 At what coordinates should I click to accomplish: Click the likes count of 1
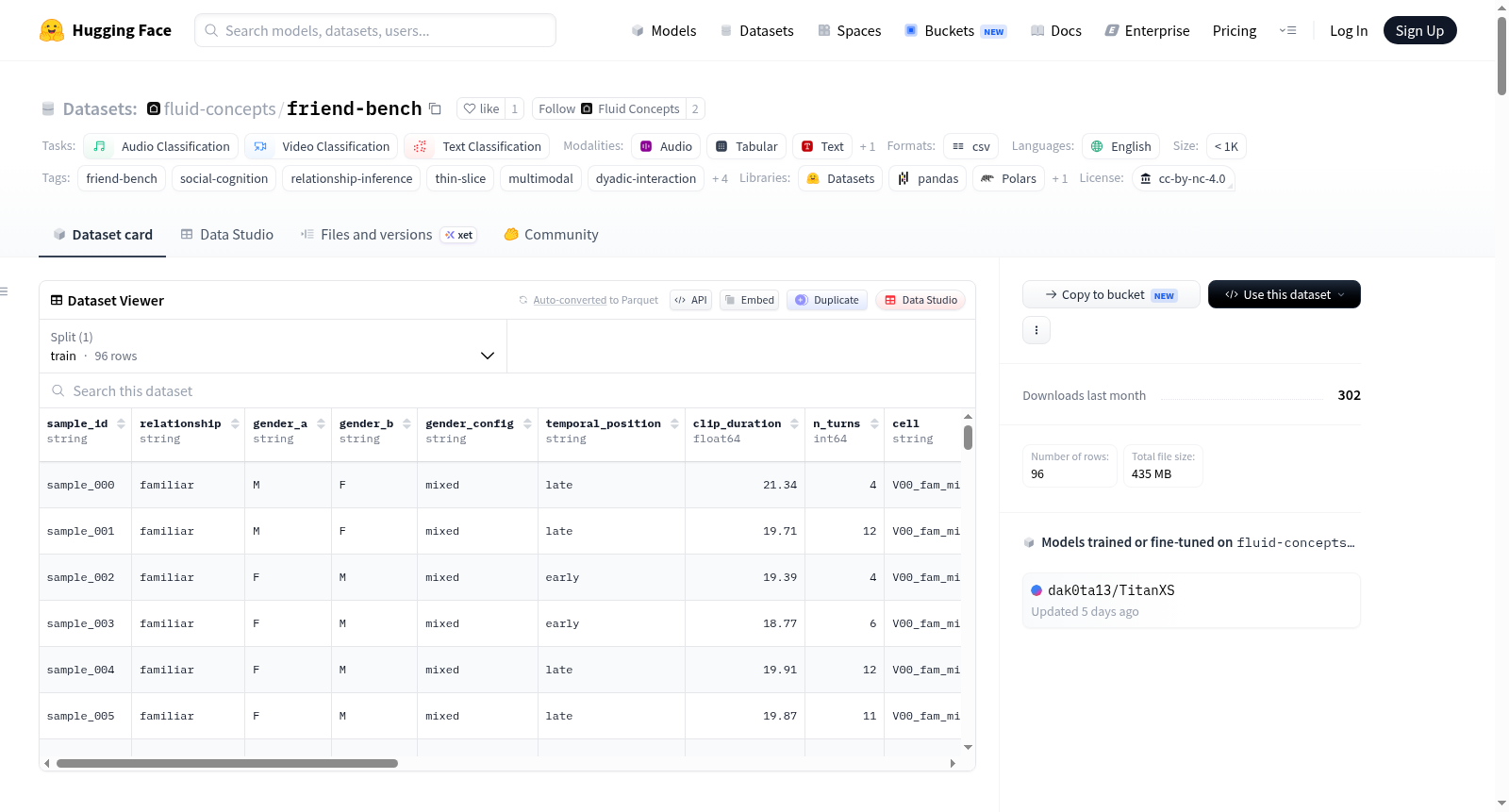(x=514, y=108)
